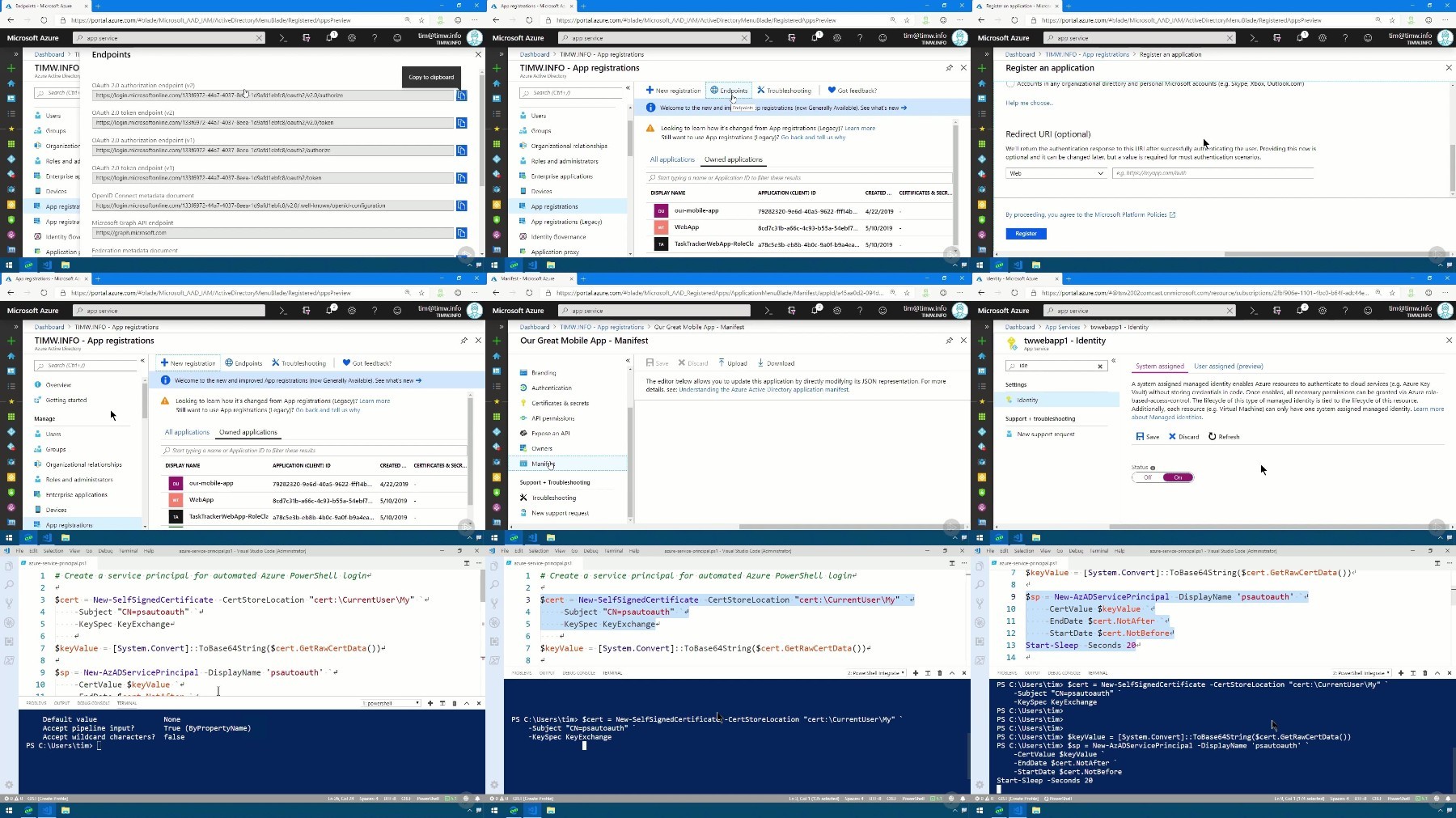Screen dimensions: 1456x818
Task: Click the help question mark in Identity window header
Action: tap(1344, 311)
